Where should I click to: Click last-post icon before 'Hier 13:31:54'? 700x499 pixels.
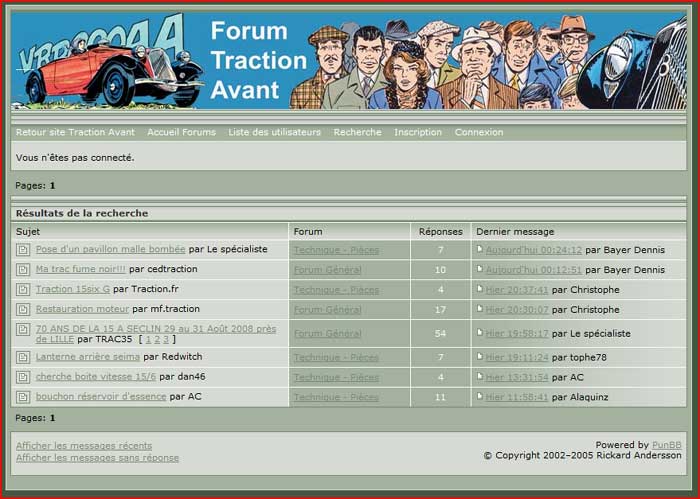(x=480, y=376)
